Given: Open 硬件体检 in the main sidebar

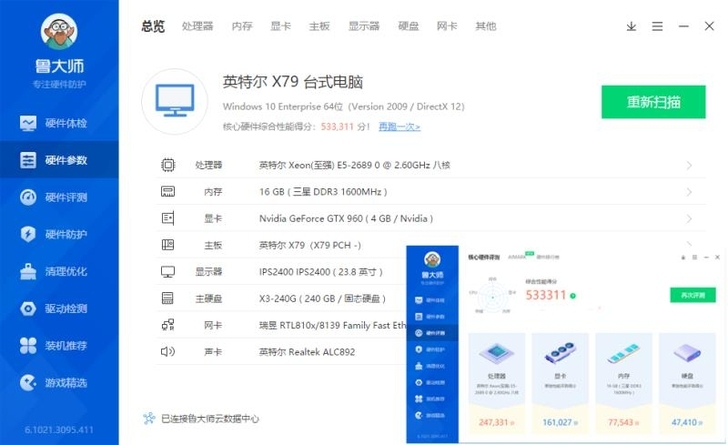Looking at the screenshot, I should (59, 123).
